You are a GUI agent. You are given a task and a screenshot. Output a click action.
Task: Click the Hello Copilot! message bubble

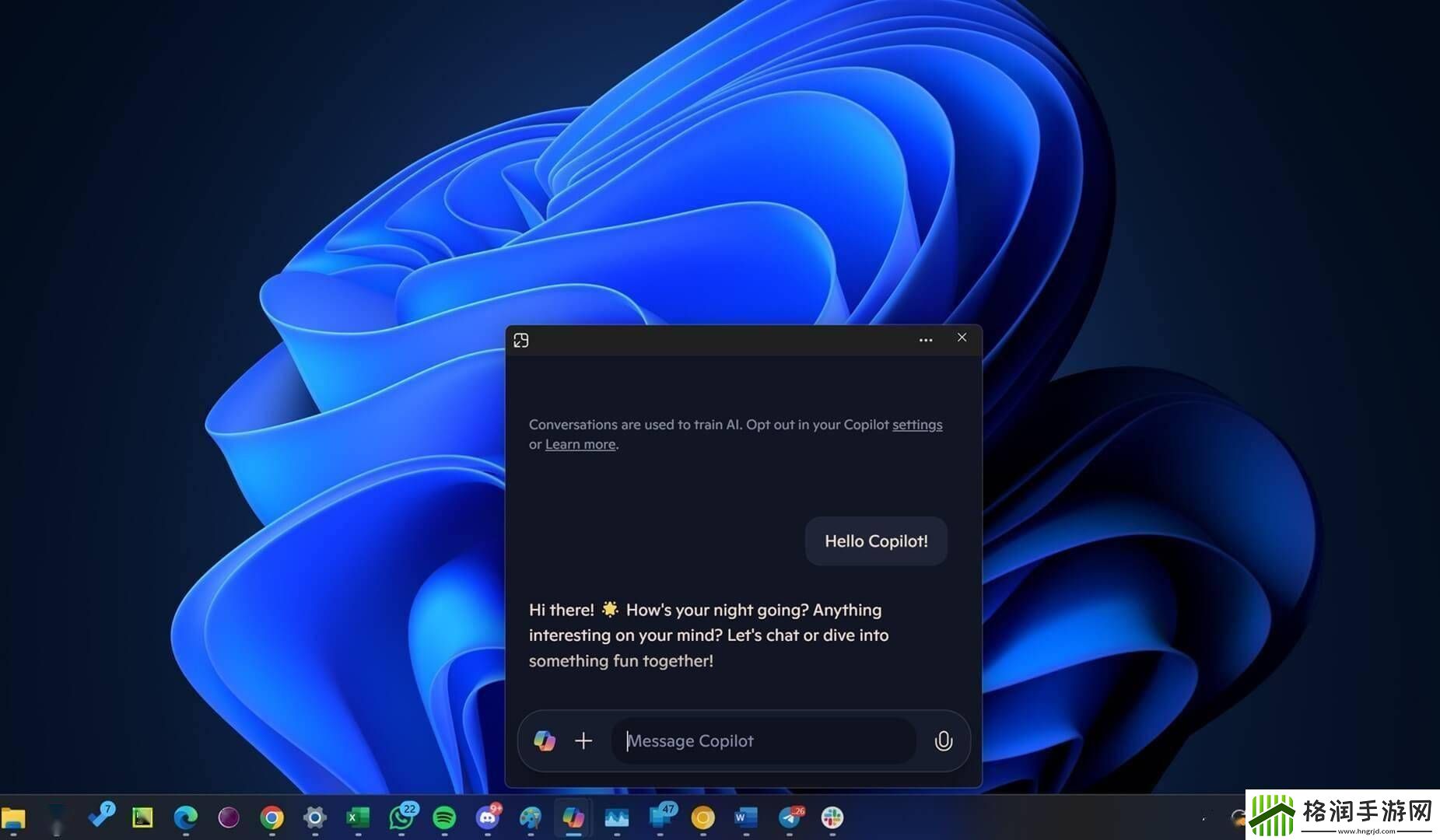point(875,541)
